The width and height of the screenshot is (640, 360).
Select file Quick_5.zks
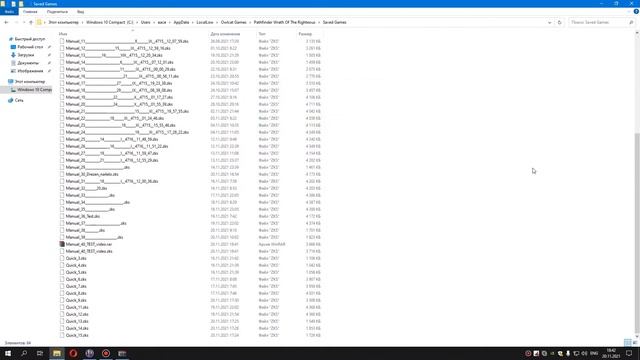click(76, 272)
